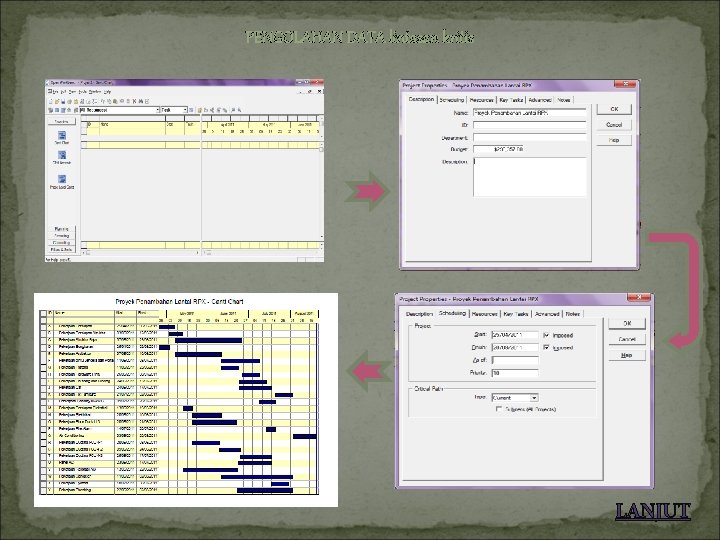Select Advanced tab in the Critical Path dialog

pyautogui.click(x=547, y=314)
